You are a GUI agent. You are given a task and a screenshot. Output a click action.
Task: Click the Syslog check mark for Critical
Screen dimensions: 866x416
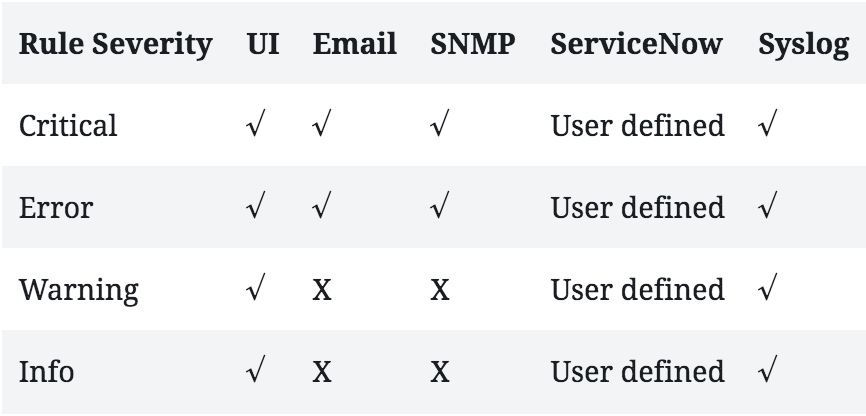click(768, 126)
